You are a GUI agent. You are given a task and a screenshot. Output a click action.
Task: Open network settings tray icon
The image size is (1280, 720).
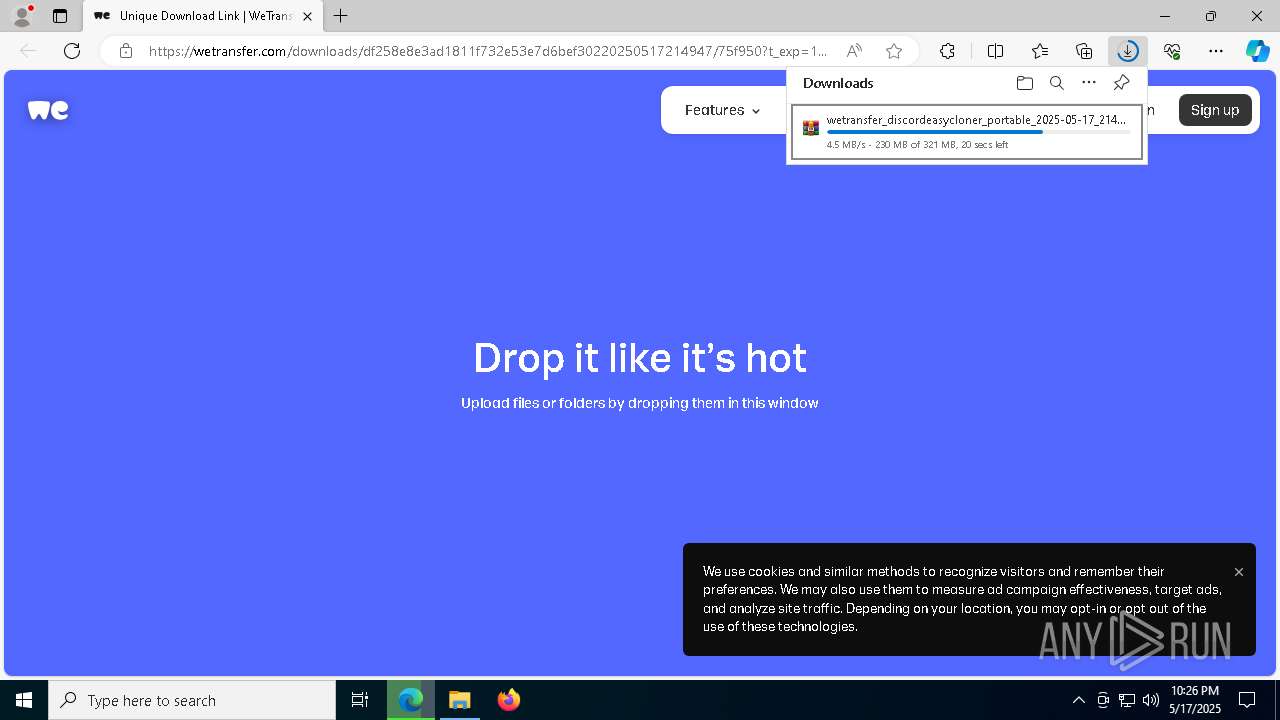coord(1127,700)
